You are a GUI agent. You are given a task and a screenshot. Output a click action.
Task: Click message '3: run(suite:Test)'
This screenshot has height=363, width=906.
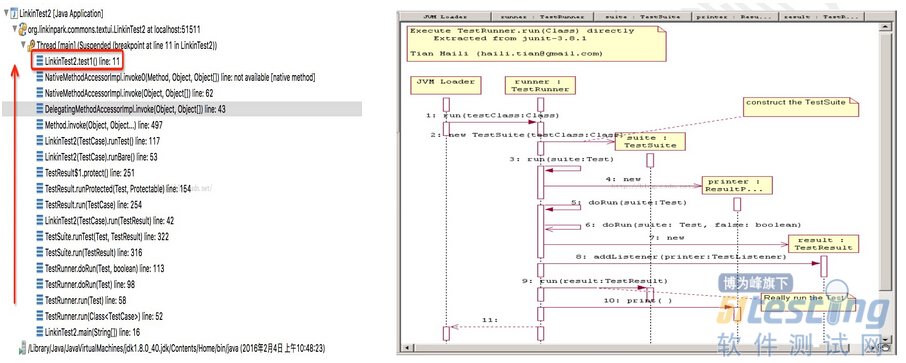(562, 159)
